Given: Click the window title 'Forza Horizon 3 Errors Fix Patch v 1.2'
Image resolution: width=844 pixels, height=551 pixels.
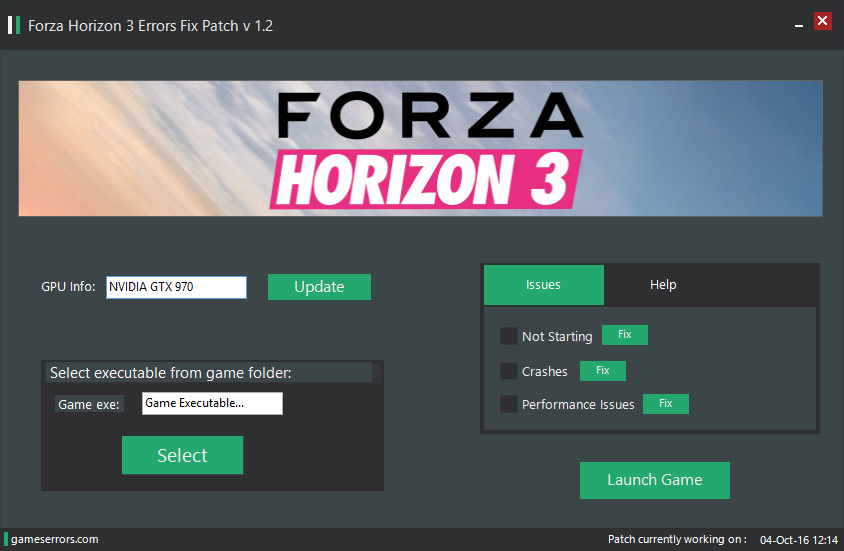Looking at the screenshot, I should 151,26.
